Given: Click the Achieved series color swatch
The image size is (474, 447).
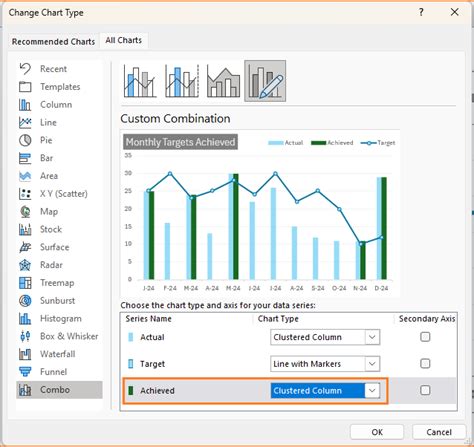Looking at the screenshot, I should click(x=131, y=390).
